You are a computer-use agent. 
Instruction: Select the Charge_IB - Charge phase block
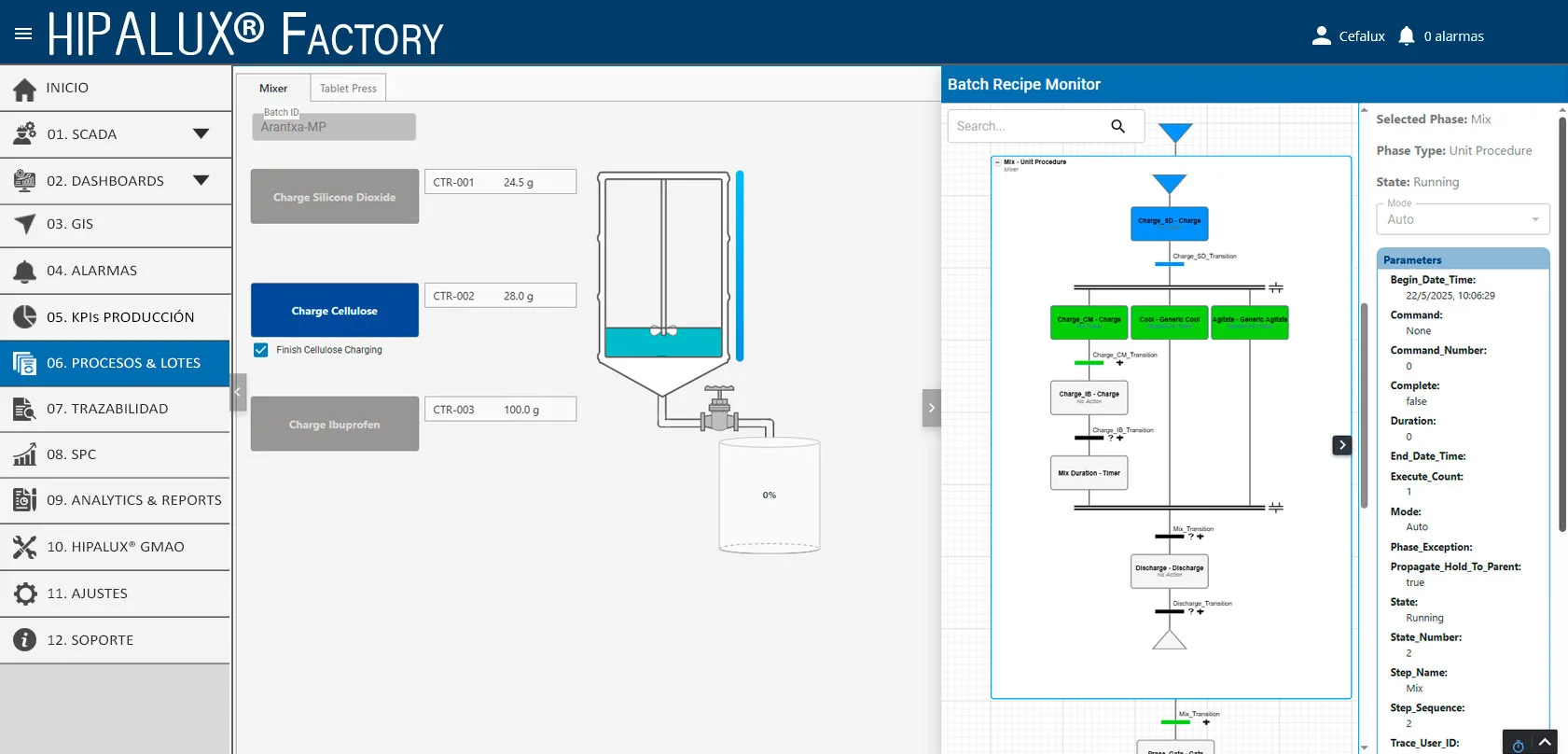click(x=1089, y=398)
